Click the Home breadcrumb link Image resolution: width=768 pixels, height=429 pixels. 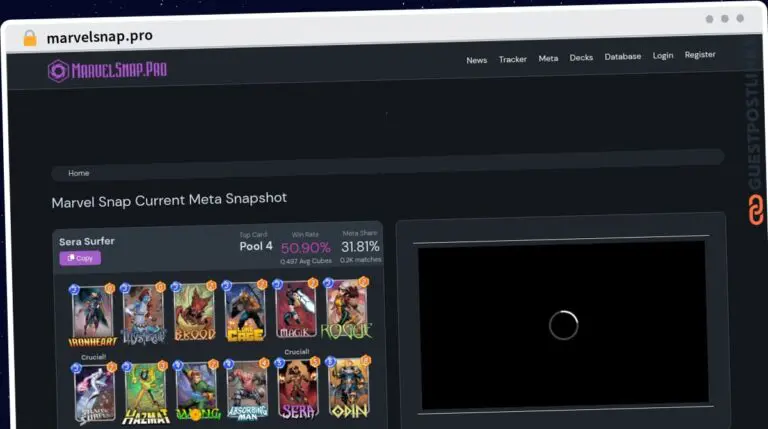[79, 173]
